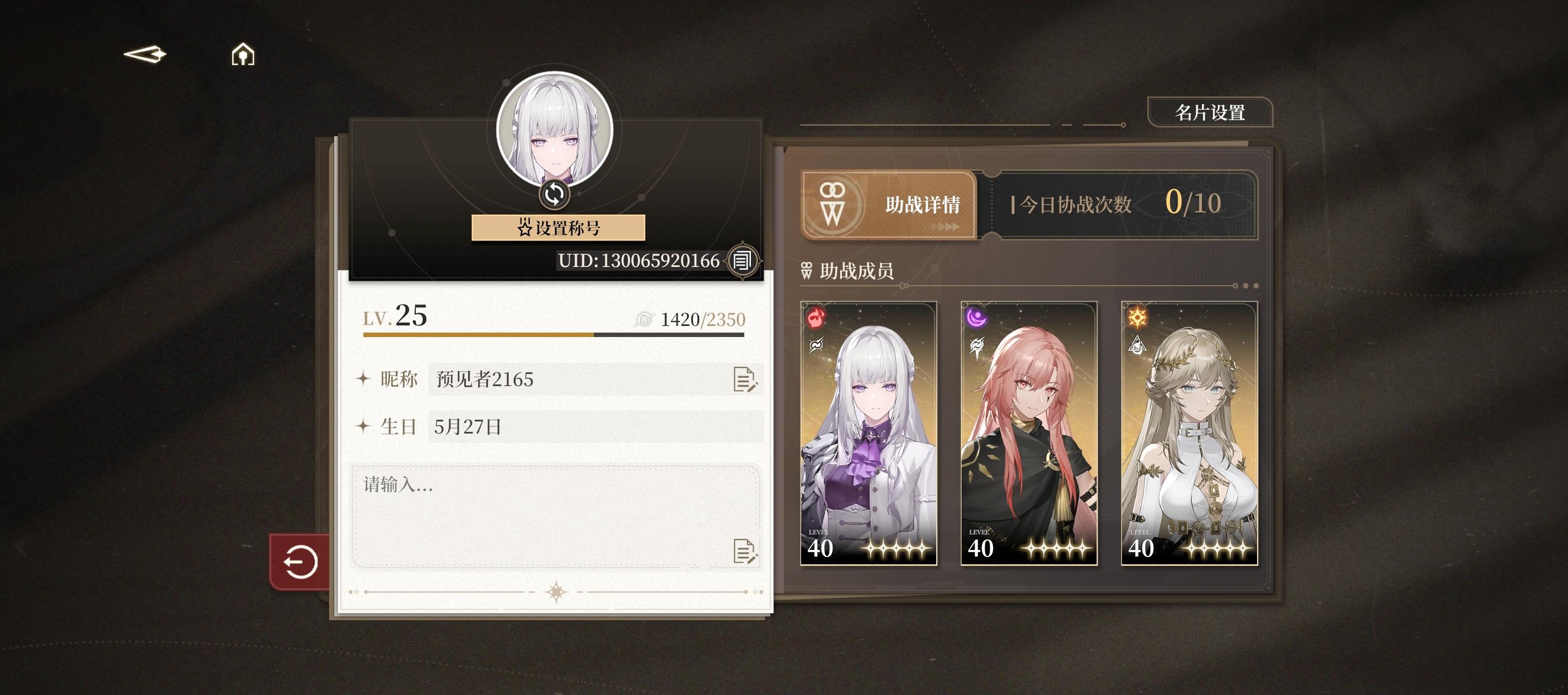Open the 助战详情 tab
The image size is (1568, 695).
(889, 205)
